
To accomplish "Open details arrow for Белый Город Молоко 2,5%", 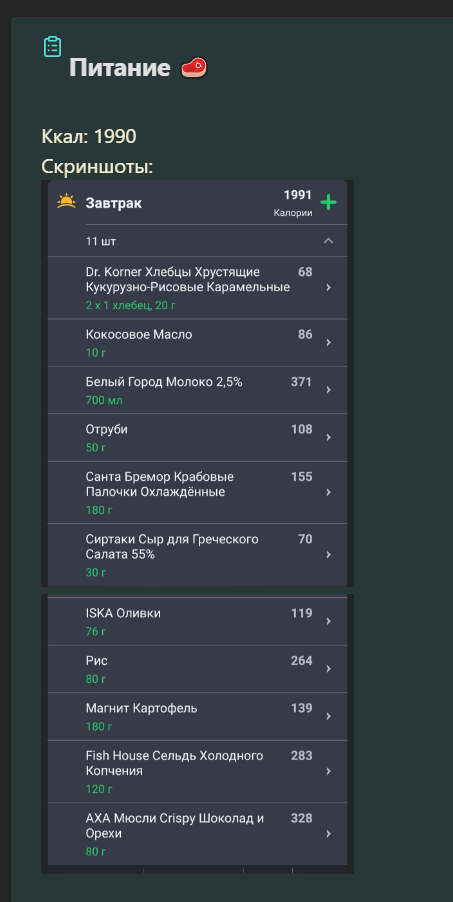I will [328, 390].
